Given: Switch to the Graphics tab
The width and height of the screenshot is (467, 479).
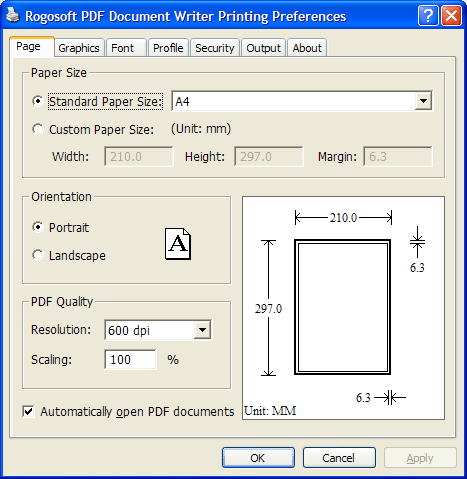Looking at the screenshot, I should click(79, 48).
